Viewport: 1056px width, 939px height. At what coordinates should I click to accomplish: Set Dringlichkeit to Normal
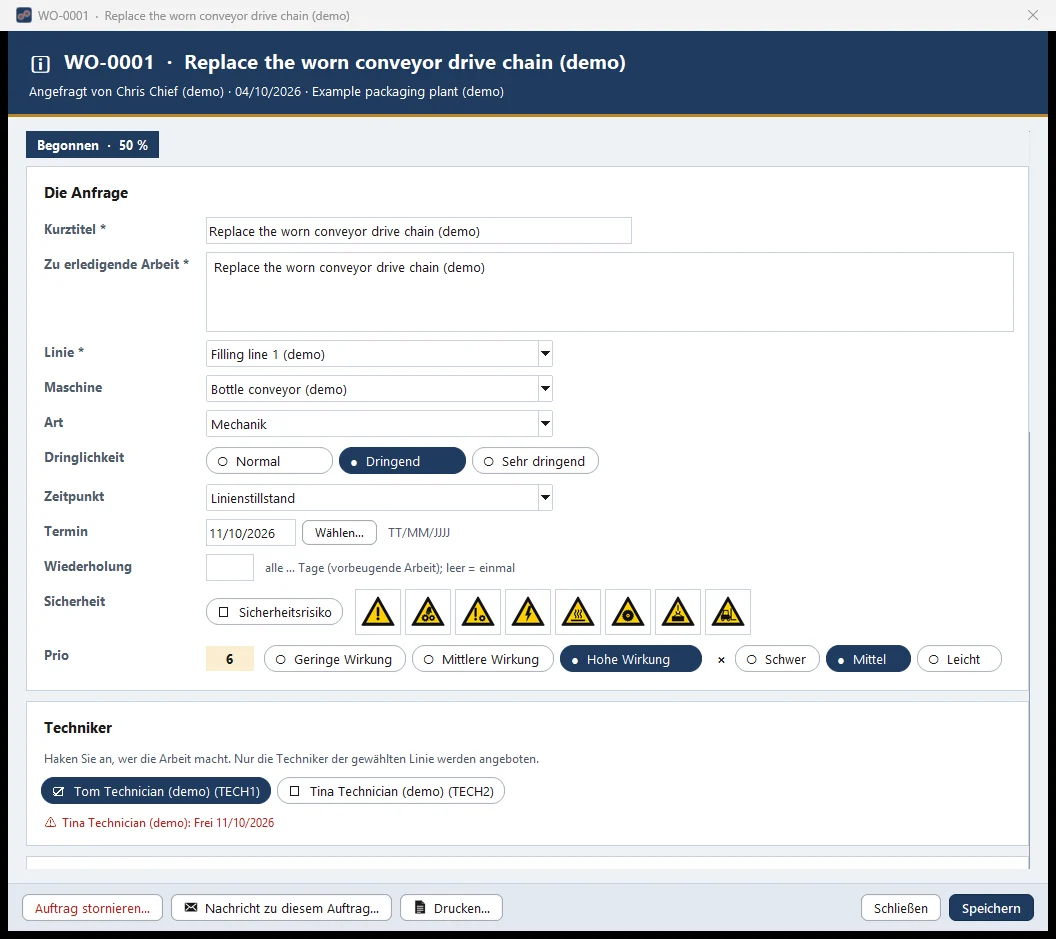[269, 461]
